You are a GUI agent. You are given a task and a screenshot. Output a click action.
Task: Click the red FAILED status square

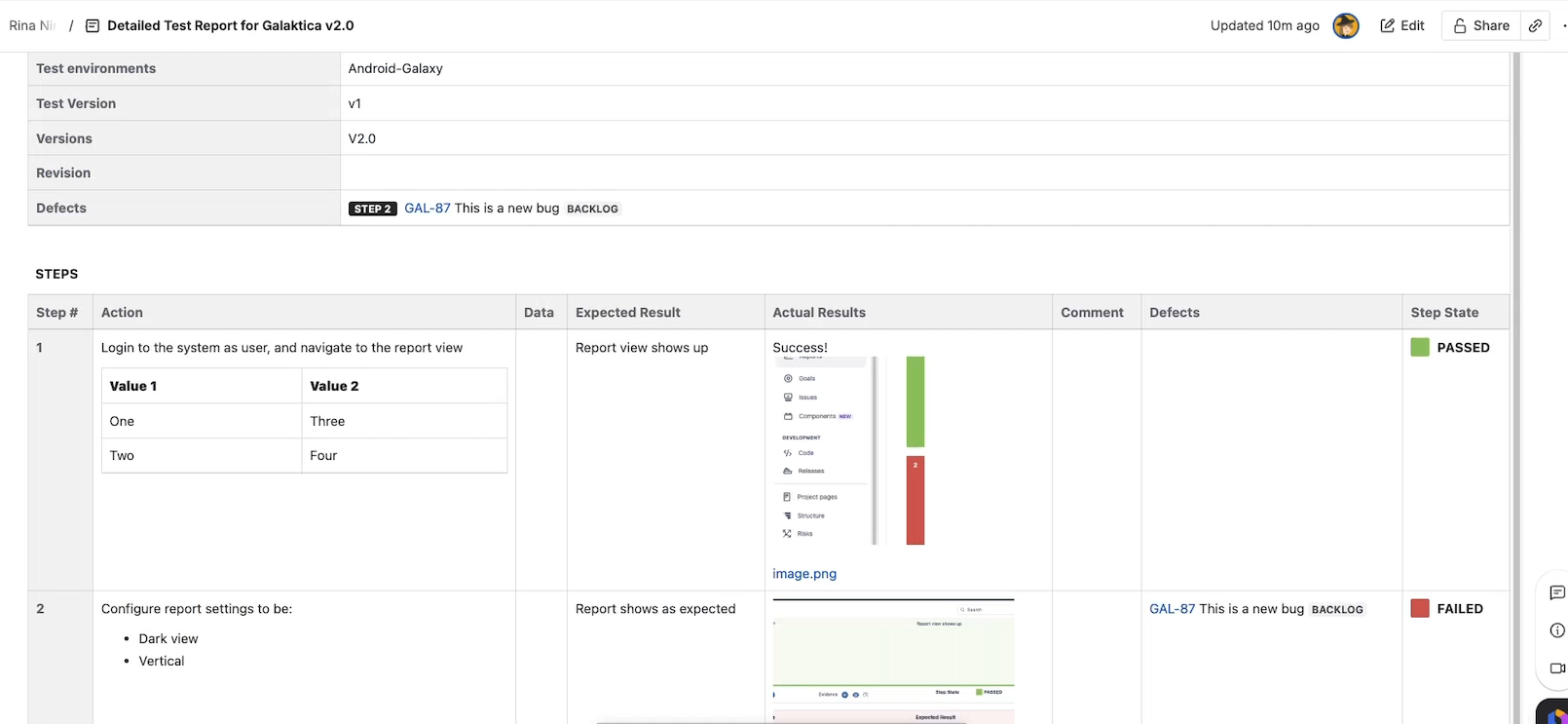(x=1420, y=609)
